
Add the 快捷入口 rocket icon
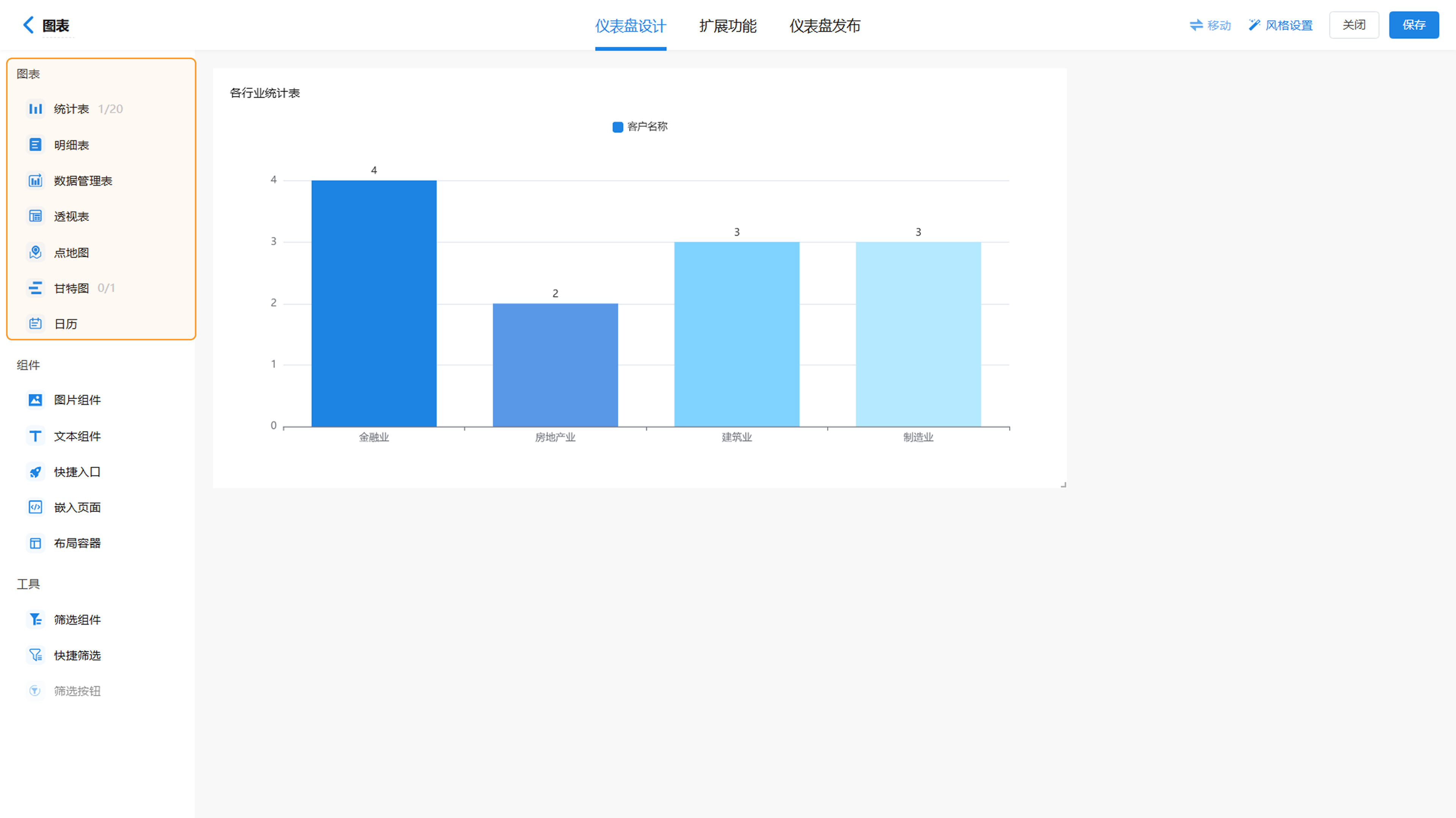[x=35, y=472]
